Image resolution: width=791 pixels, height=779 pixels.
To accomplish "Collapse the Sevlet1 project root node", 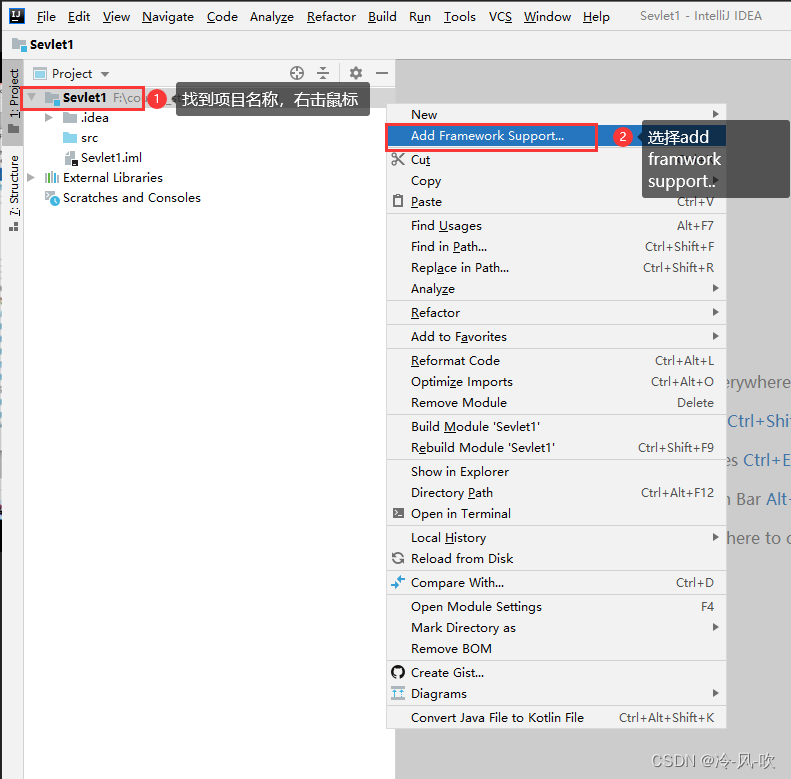I will pyautogui.click(x=31, y=96).
